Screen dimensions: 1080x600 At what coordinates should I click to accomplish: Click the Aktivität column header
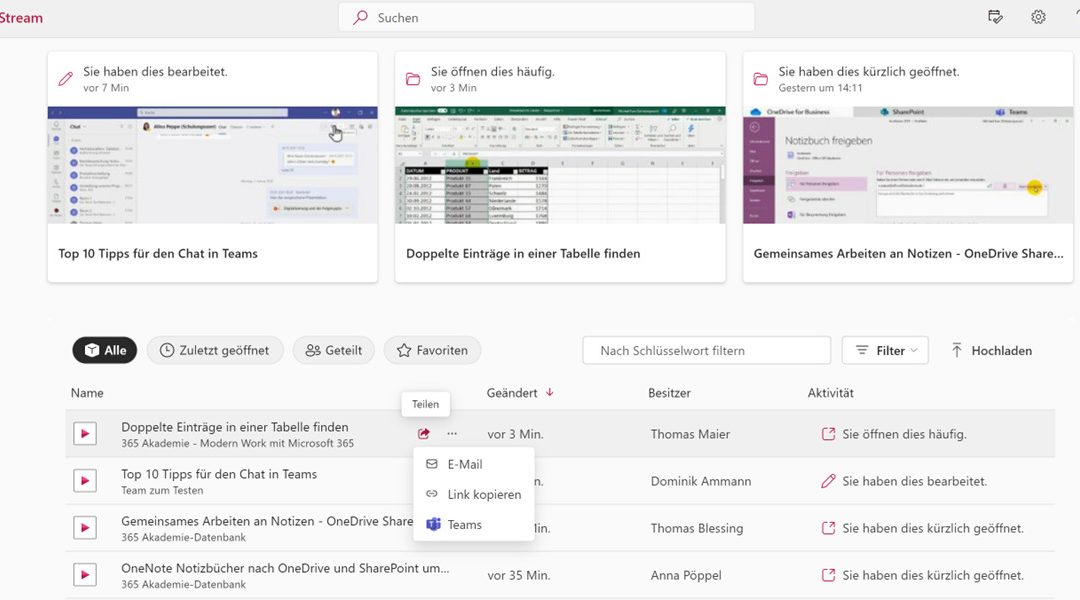point(830,393)
